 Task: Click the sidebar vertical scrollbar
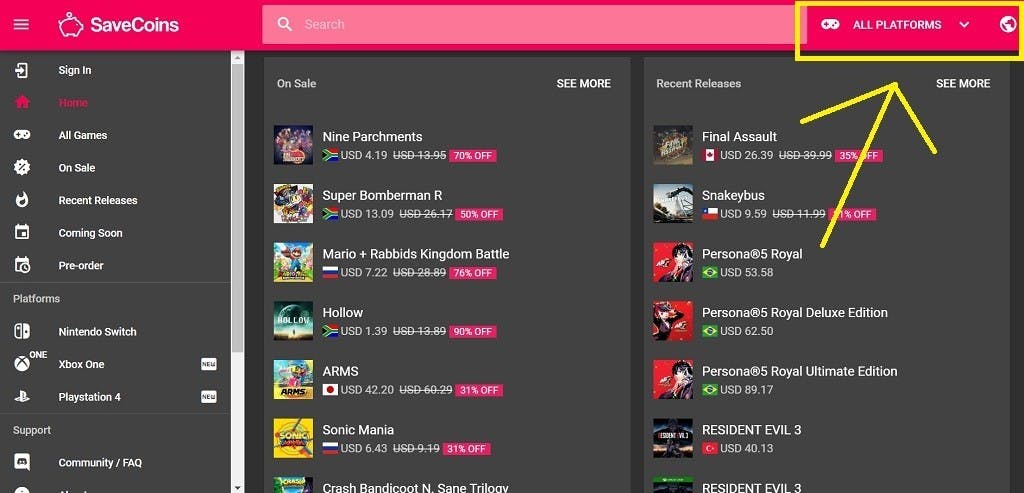tap(237, 209)
